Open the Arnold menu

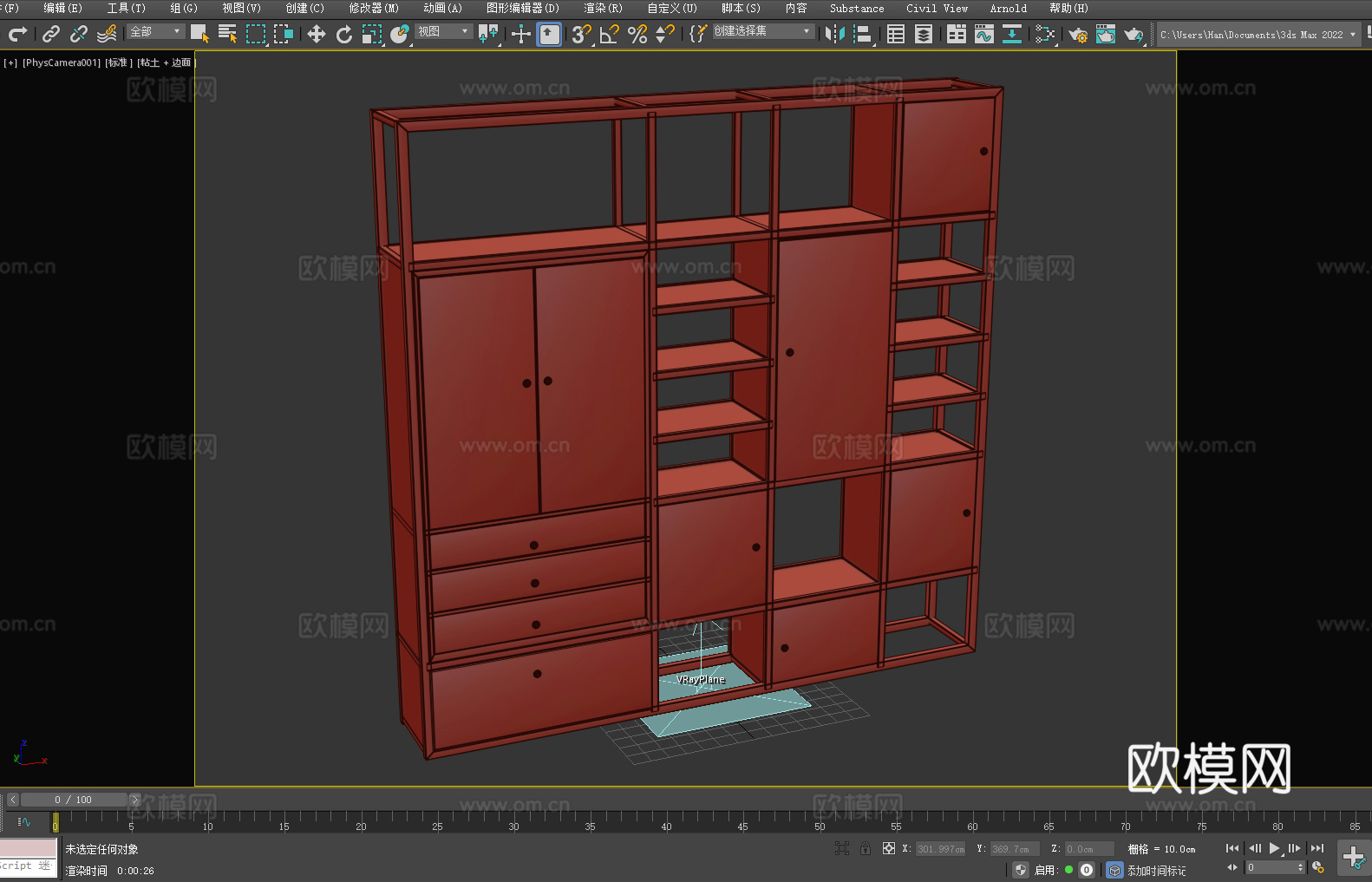pyautogui.click(x=1009, y=8)
